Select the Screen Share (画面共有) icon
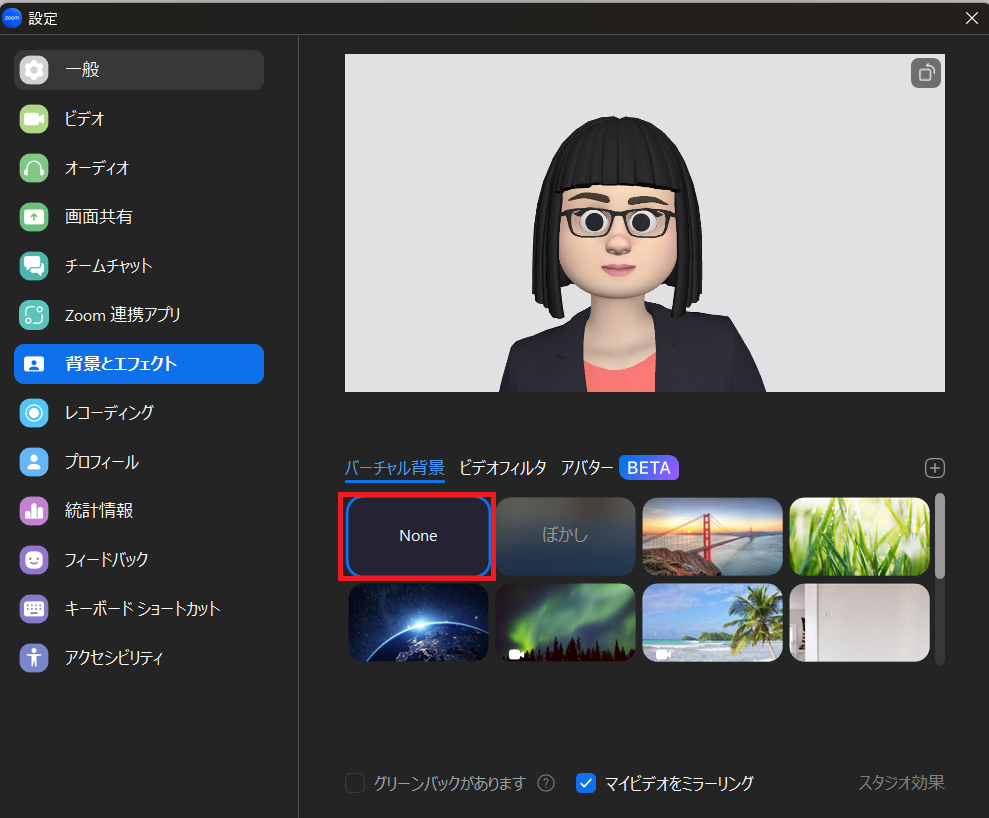 click(x=34, y=217)
